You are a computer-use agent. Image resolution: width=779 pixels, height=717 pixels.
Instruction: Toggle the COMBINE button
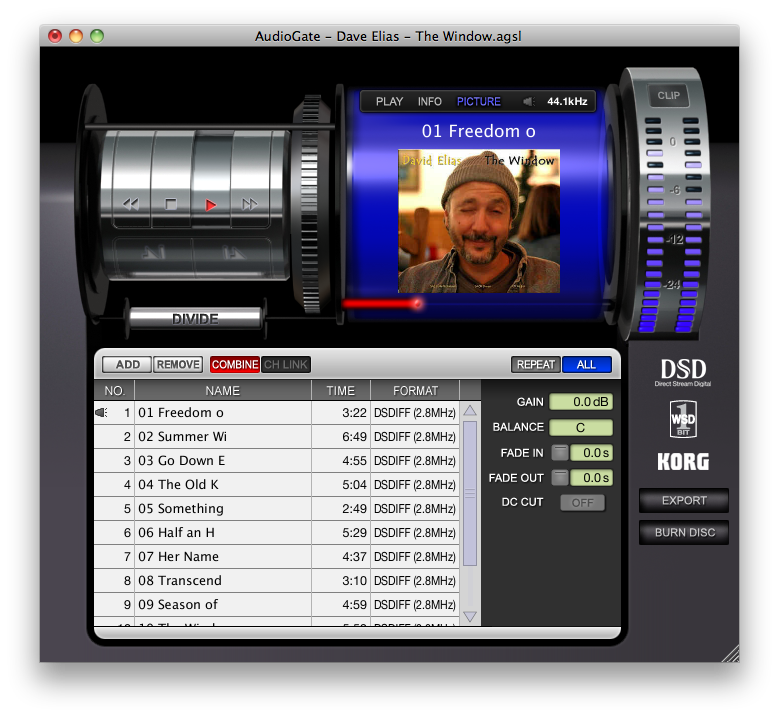(234, 364)
